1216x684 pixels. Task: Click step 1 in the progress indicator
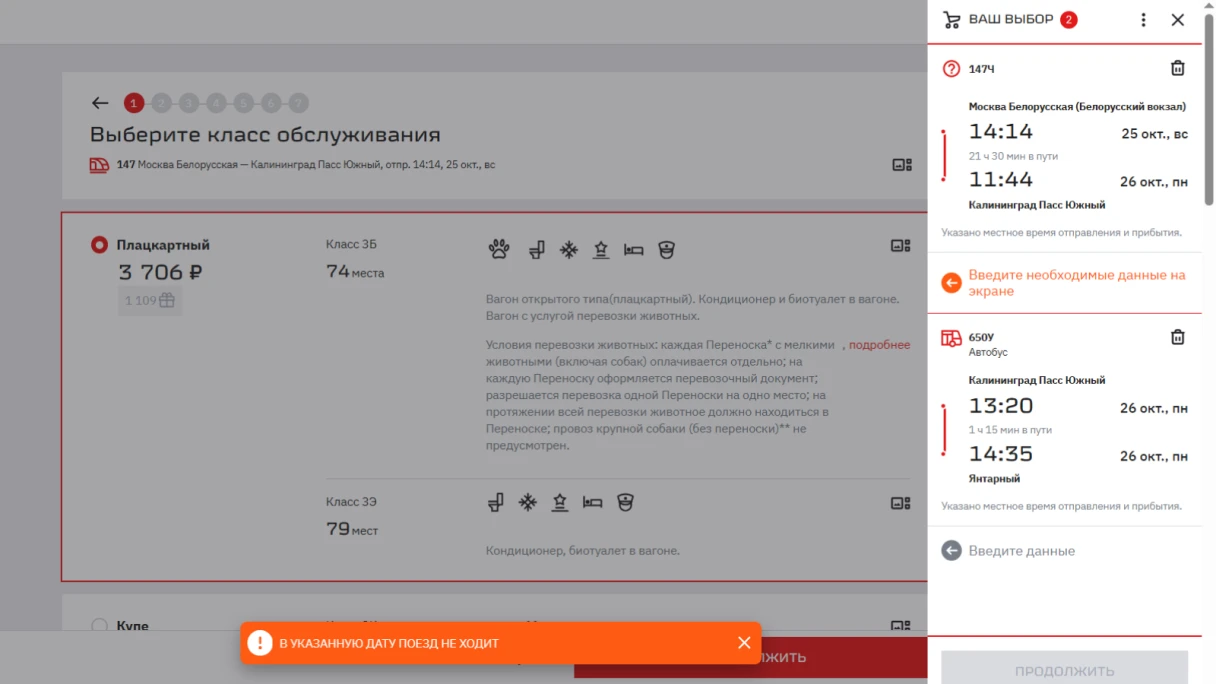[134, 103]
